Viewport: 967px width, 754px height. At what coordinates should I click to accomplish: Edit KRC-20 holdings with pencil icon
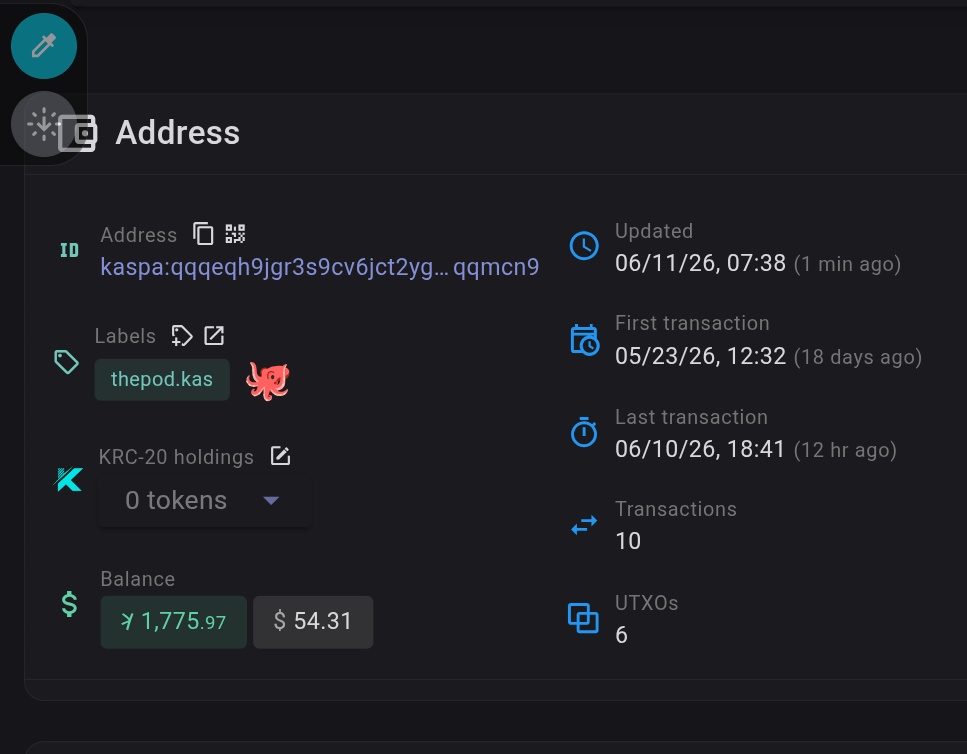[281, 456]
